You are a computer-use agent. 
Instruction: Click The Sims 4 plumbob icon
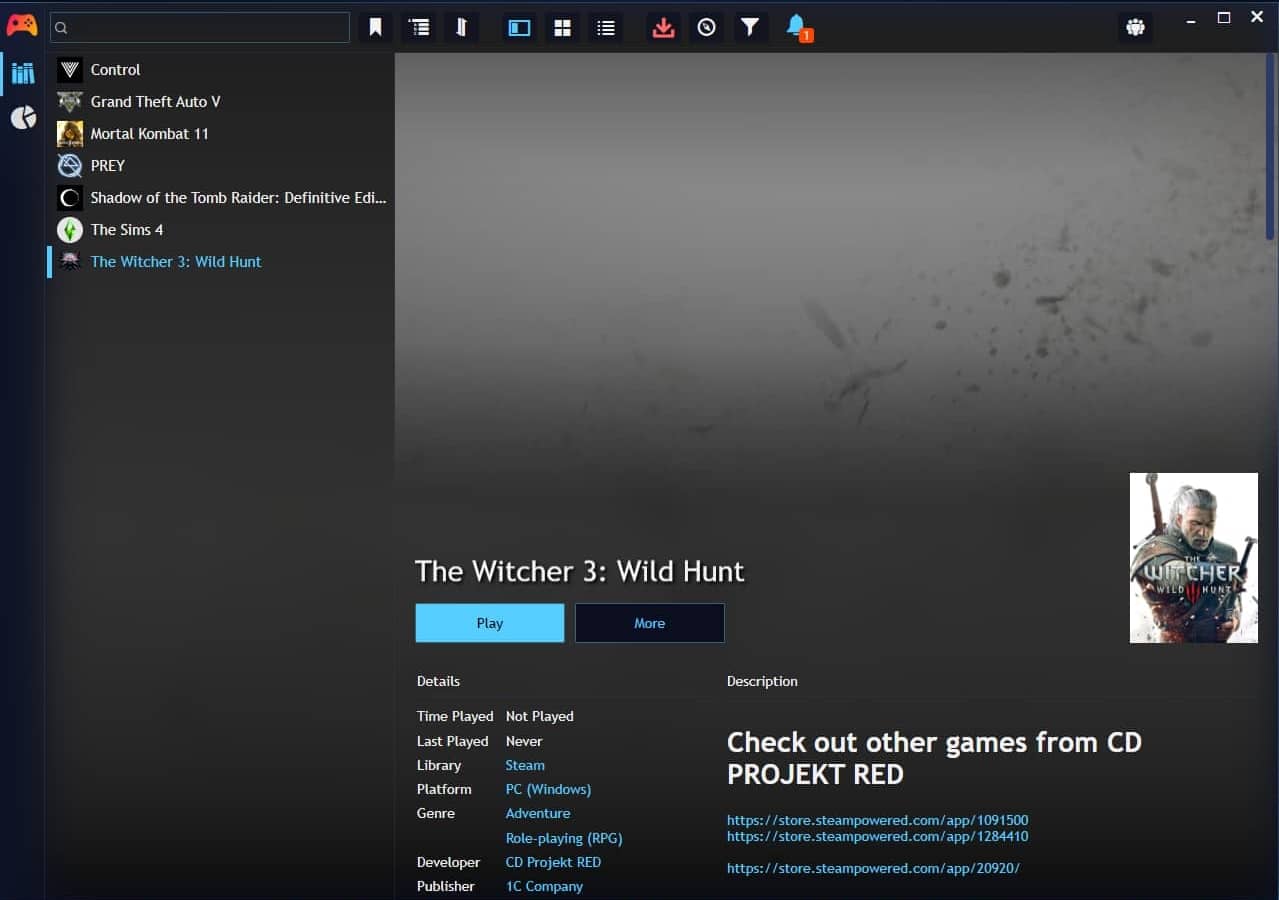tap(70, 230)
